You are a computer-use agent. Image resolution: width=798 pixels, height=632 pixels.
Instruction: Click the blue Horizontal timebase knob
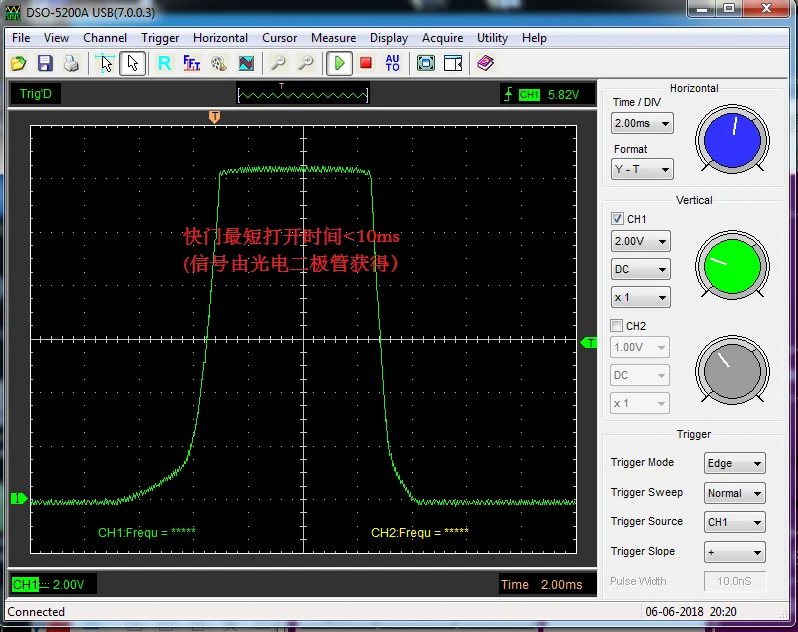[x=733, y=139]
